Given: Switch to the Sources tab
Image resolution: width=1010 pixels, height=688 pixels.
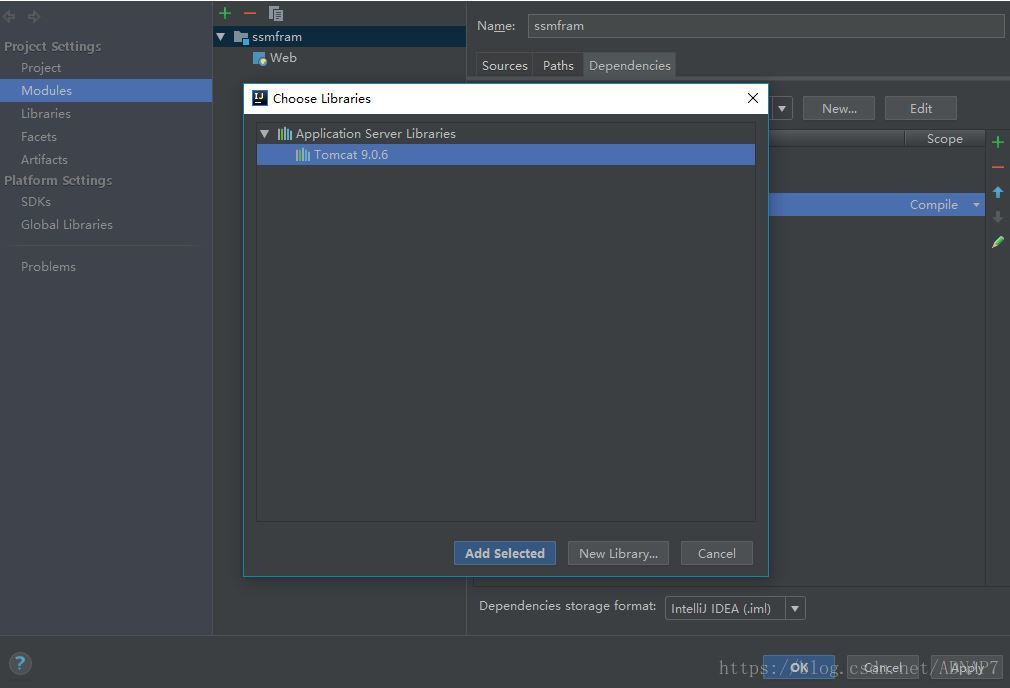Looking at the screenshot, I should 504,66.
